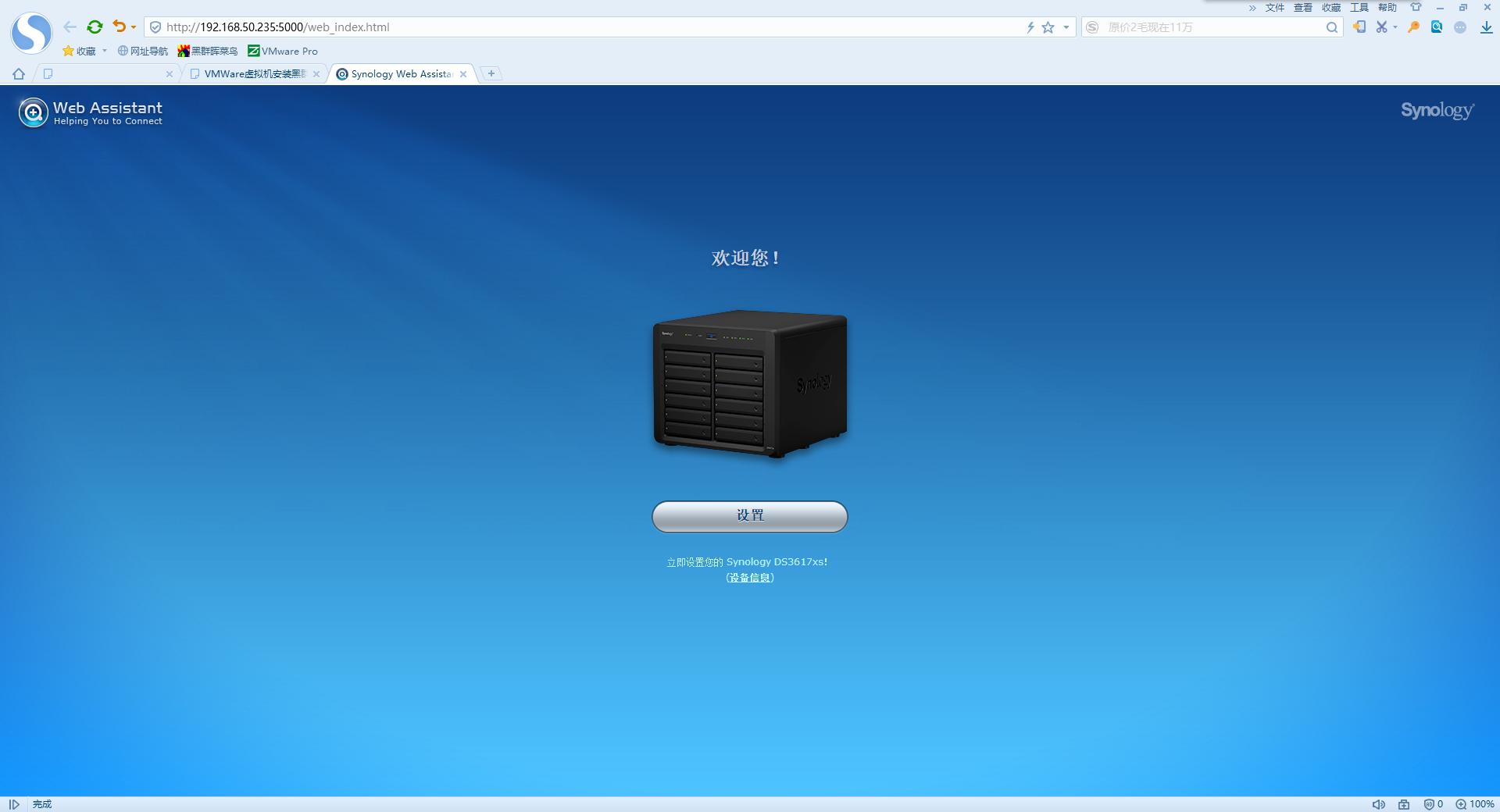Expand the address bar history dropdown

pyautogui.click(x=1066, y=27)
